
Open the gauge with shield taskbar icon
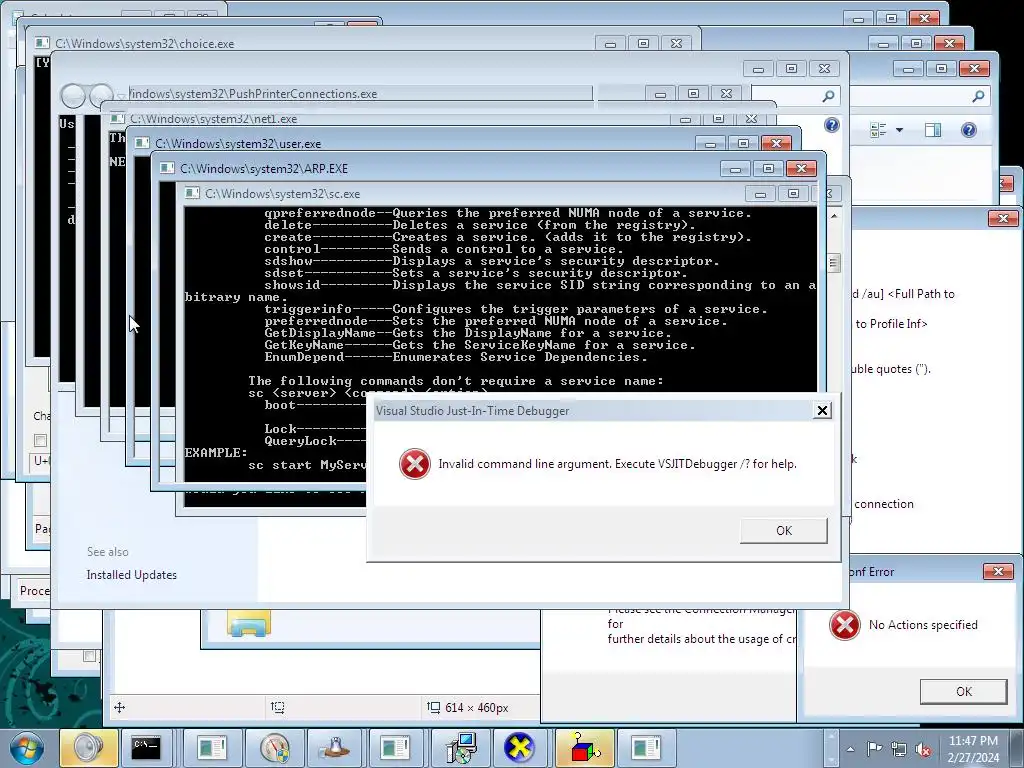point(274,748)
